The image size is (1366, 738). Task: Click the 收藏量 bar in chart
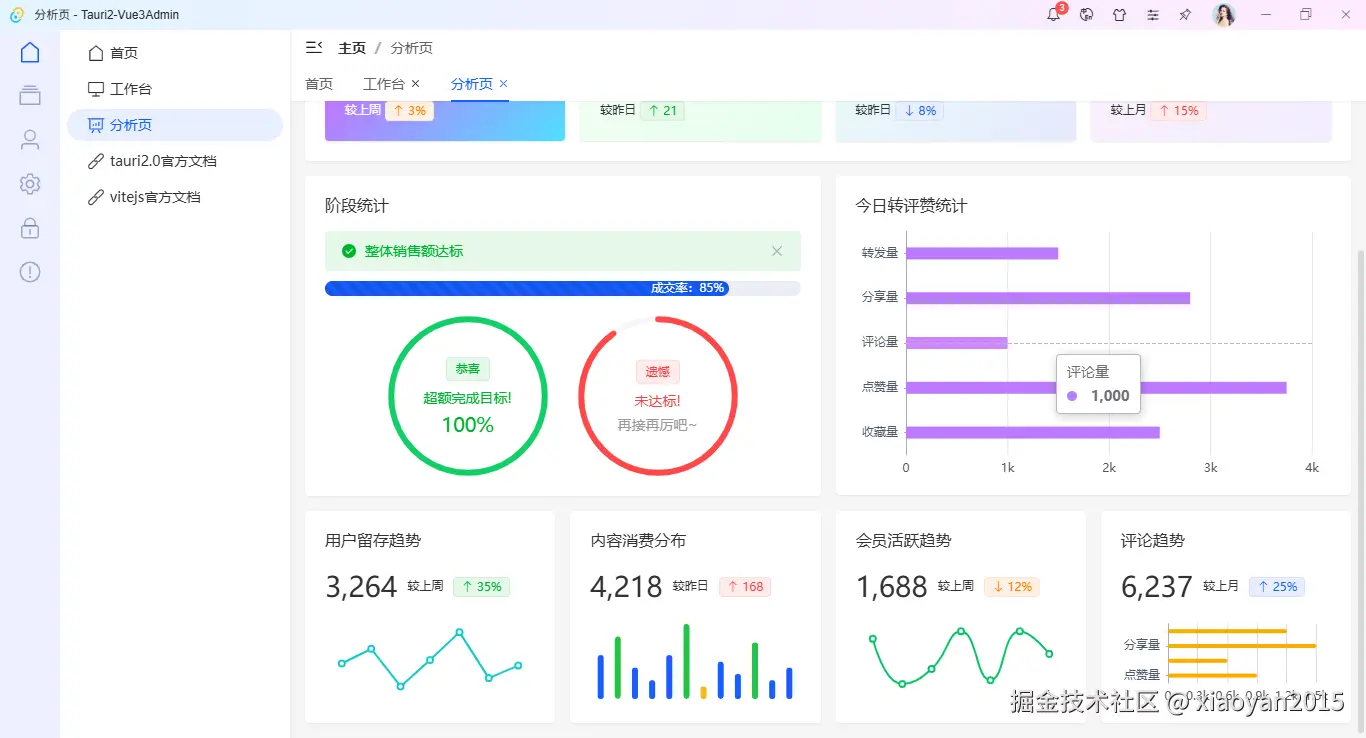[1033, 433]
